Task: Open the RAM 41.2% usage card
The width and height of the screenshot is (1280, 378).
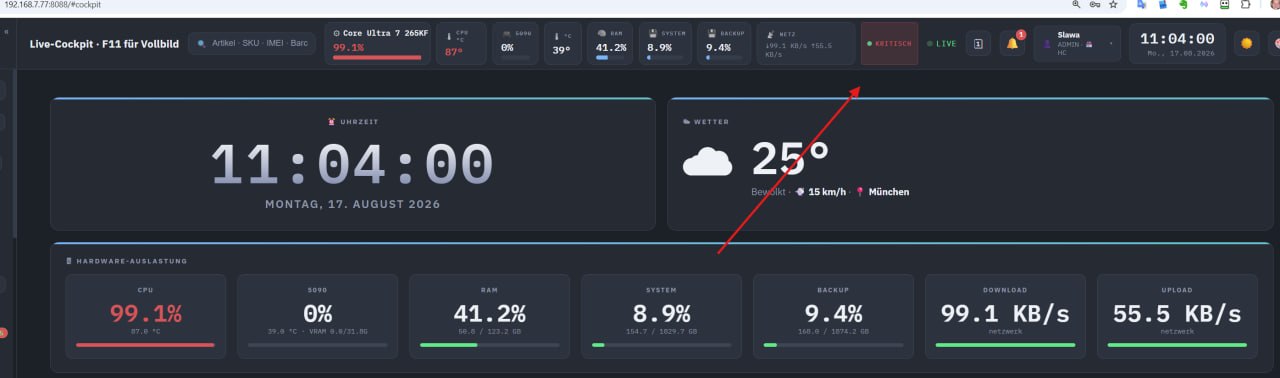Action: click(489, 316)
